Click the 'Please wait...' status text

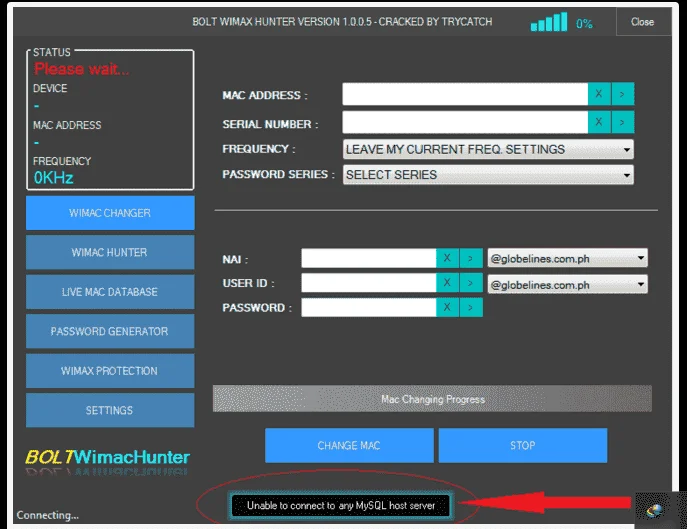click(81, 68)
